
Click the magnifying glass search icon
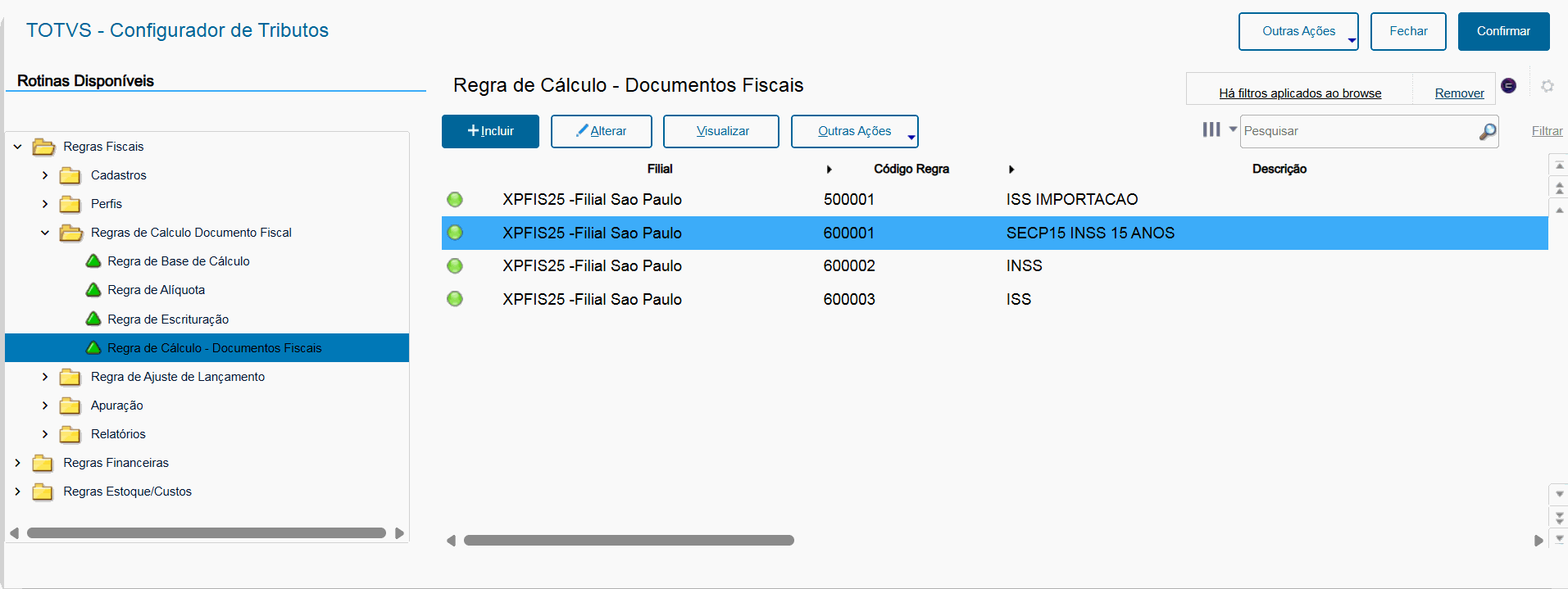click(x=1487, y=132)
